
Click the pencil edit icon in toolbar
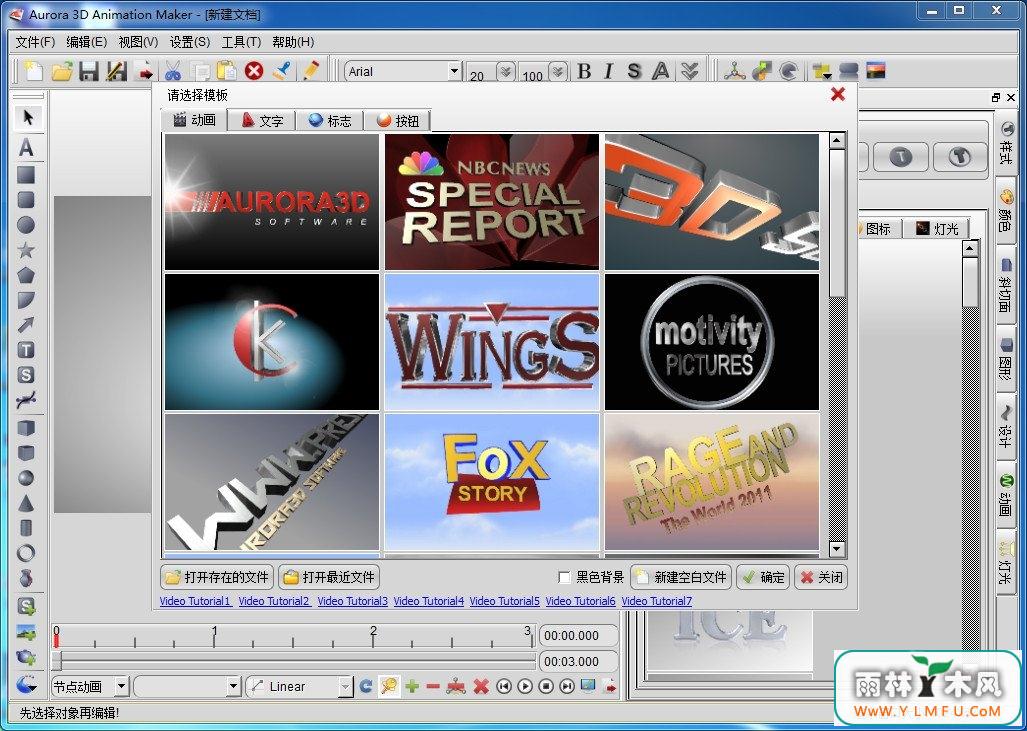(x=310, y=71)
